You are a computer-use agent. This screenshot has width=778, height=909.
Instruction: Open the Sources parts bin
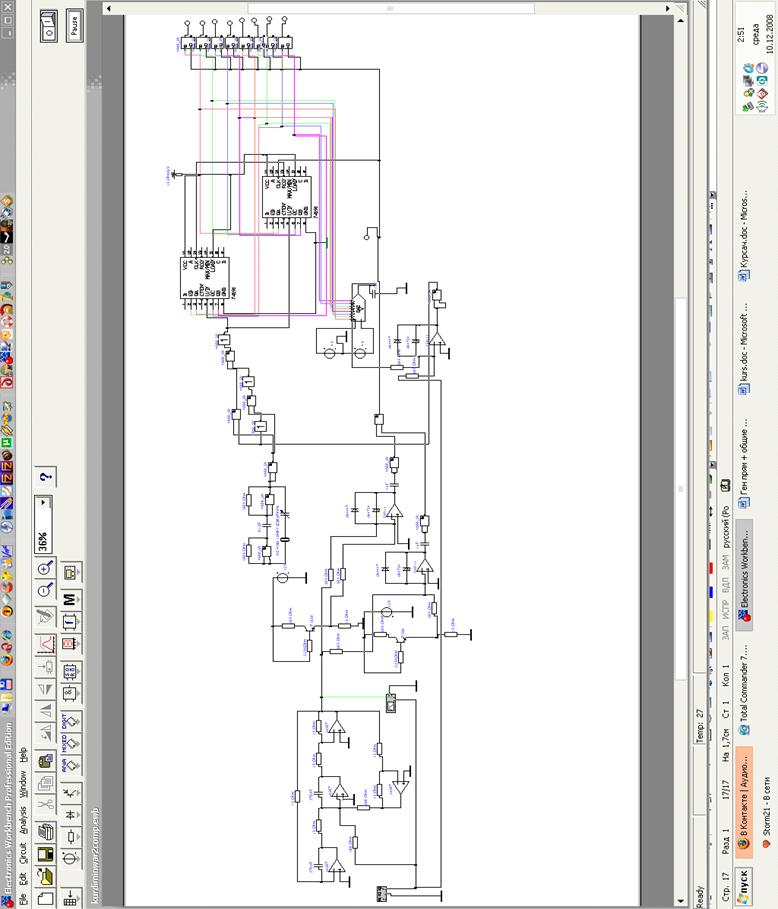pyautogui.click(x=70, y=858)
